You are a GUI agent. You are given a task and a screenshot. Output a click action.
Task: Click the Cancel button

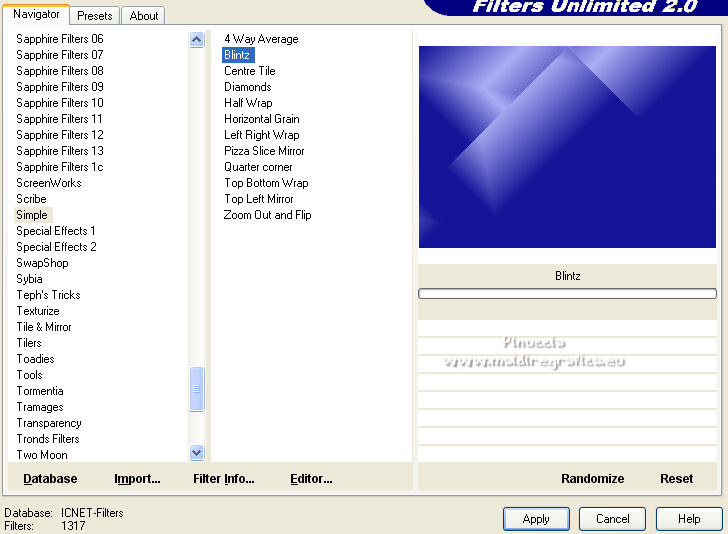612,519
